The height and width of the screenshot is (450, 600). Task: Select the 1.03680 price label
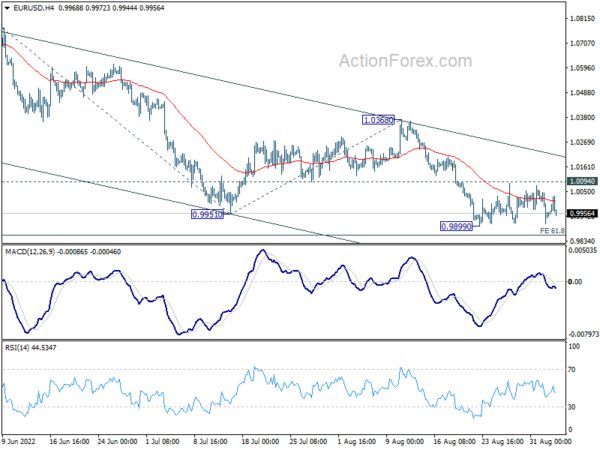(378, 120)
